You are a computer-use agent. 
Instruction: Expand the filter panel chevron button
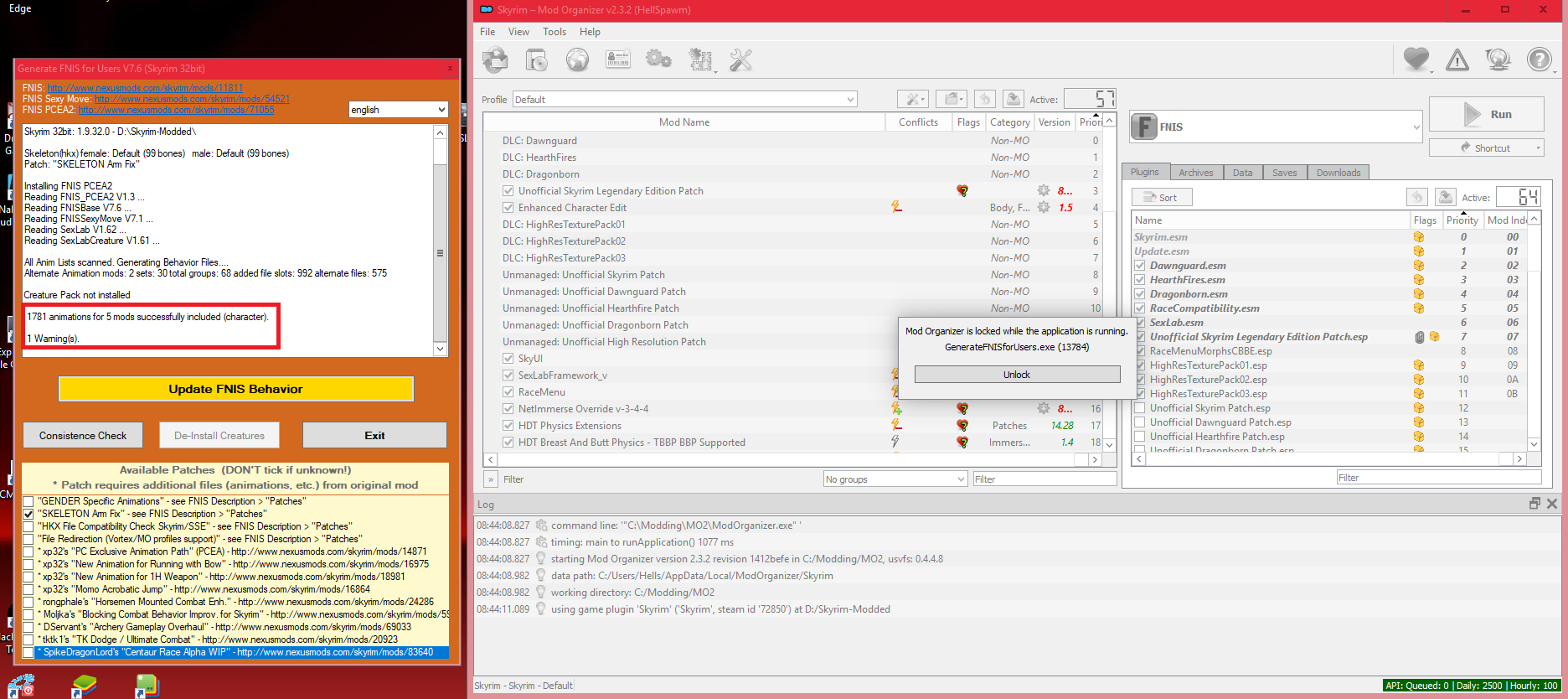point(491,479)
